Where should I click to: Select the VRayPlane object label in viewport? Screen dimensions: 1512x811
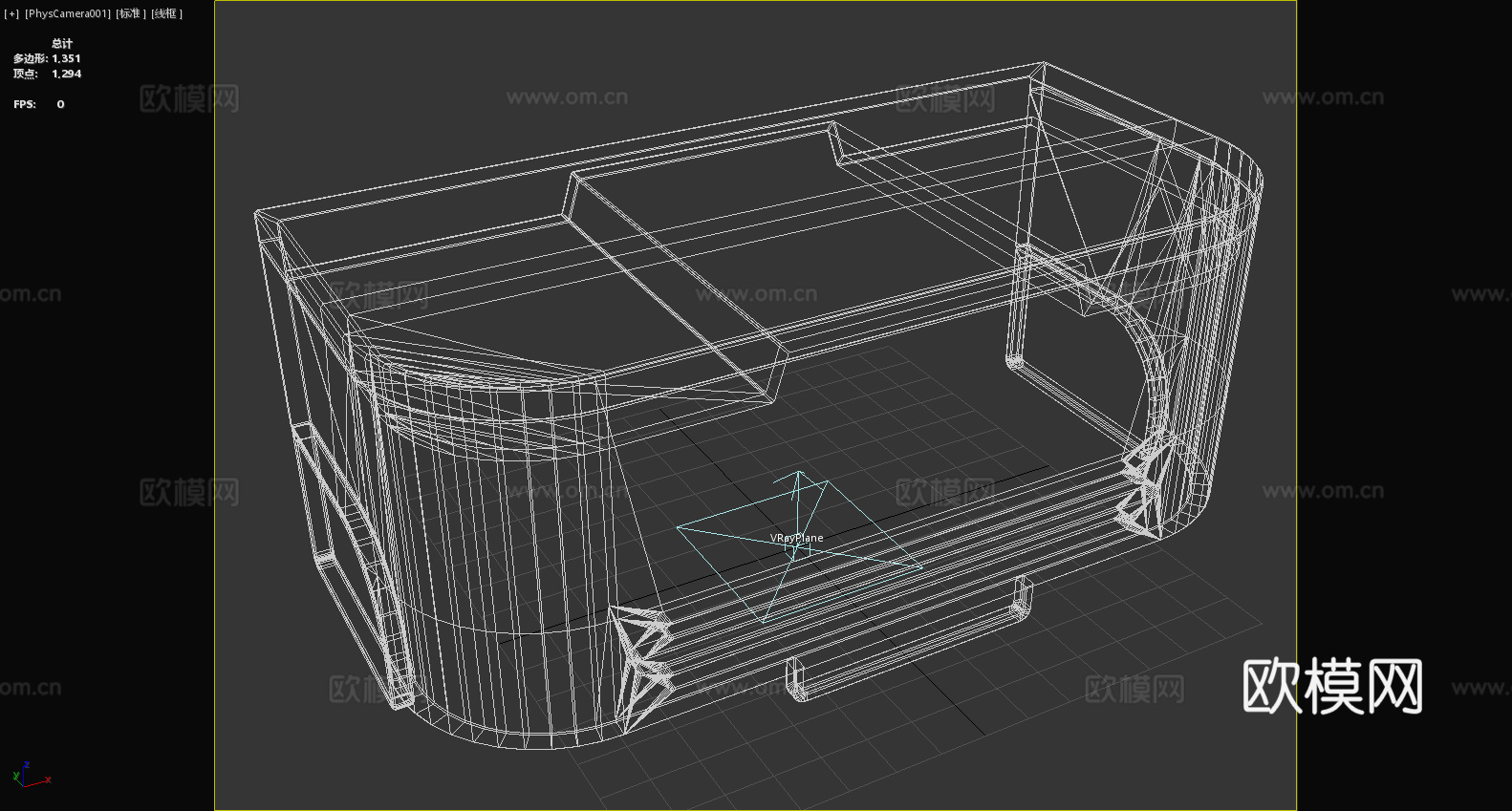pos(796,538)
